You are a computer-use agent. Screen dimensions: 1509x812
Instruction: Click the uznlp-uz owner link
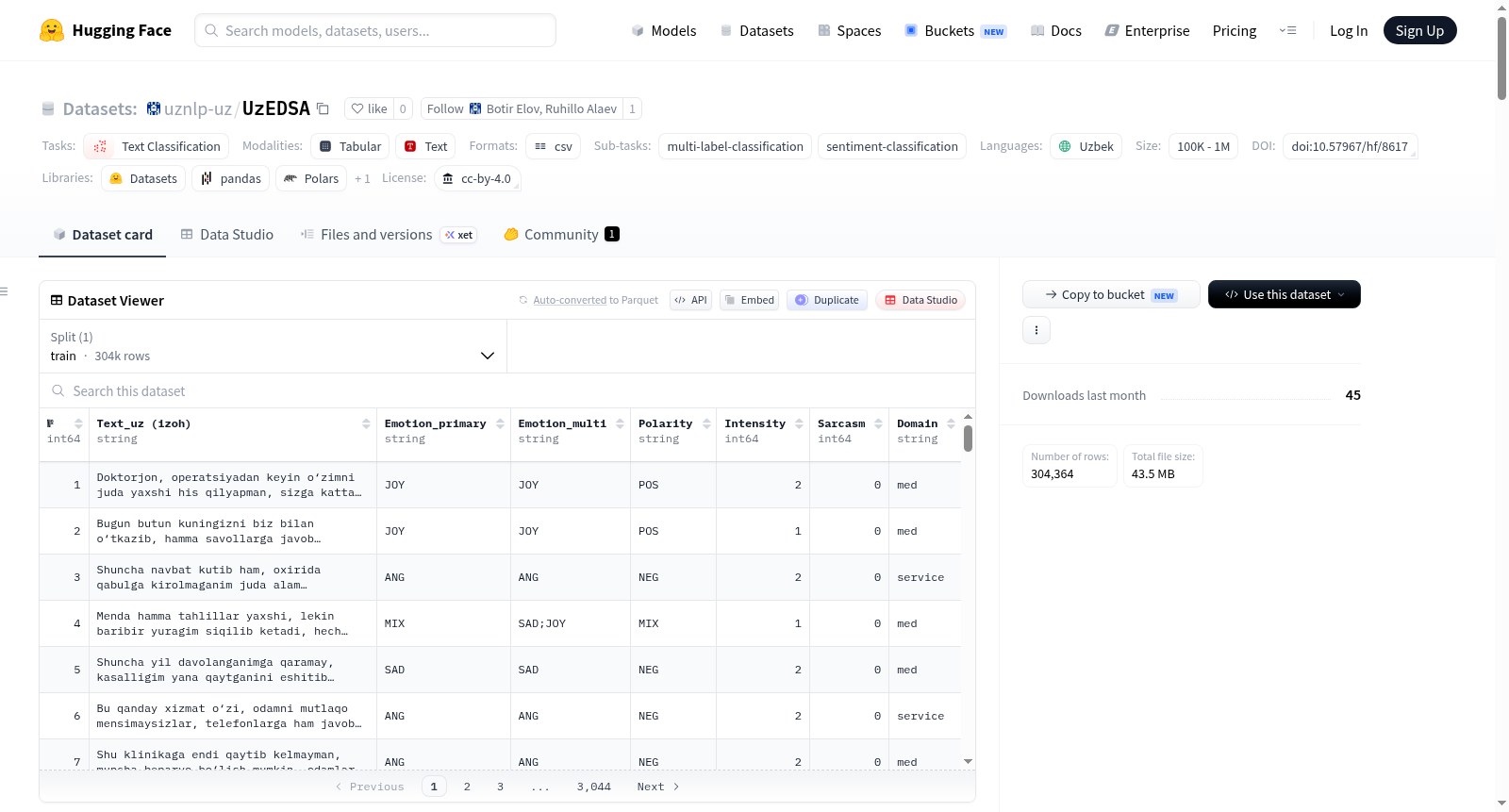[x=198, y=108]
